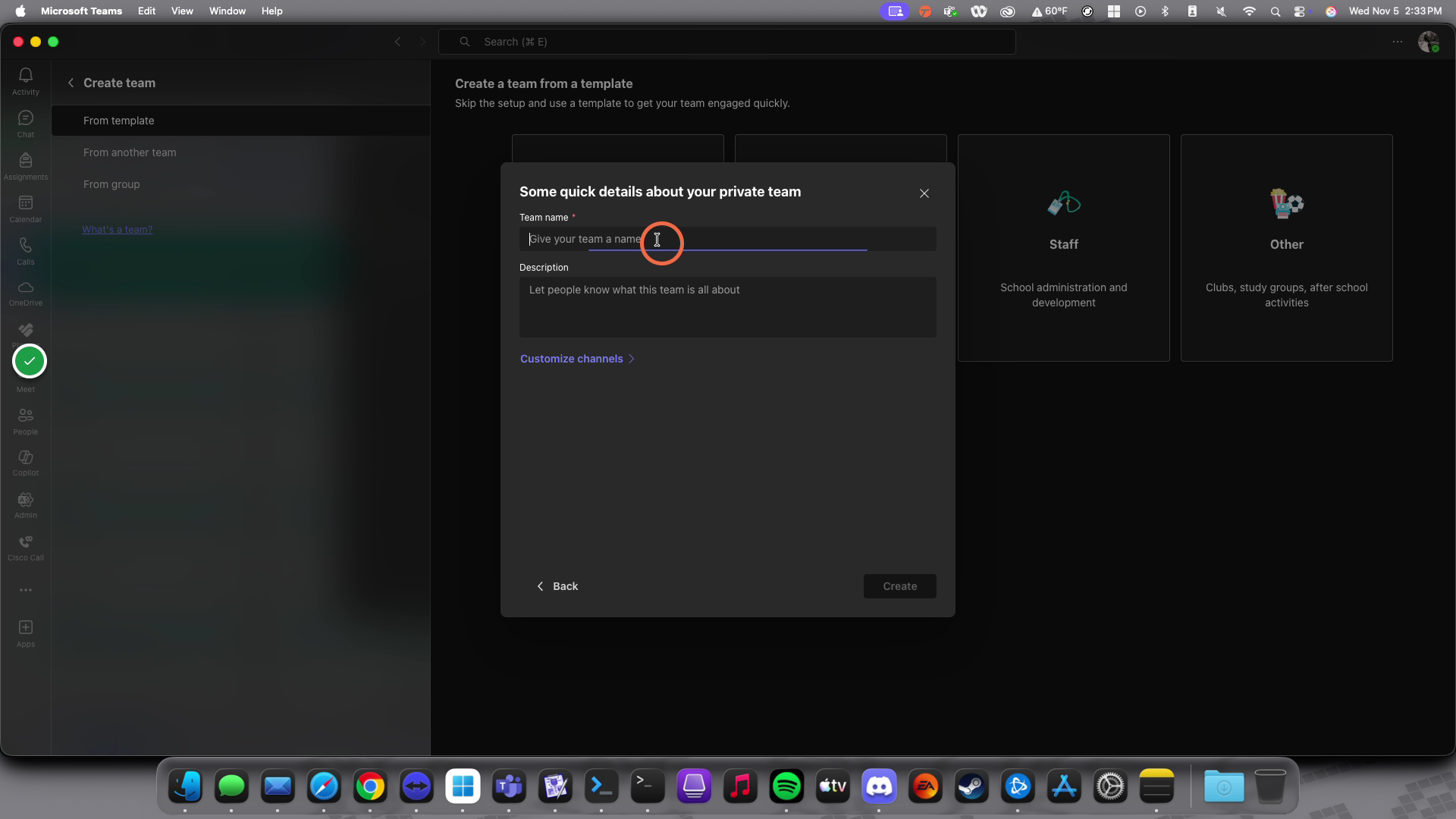Navigate back with title bar arrow

point(398,42)
